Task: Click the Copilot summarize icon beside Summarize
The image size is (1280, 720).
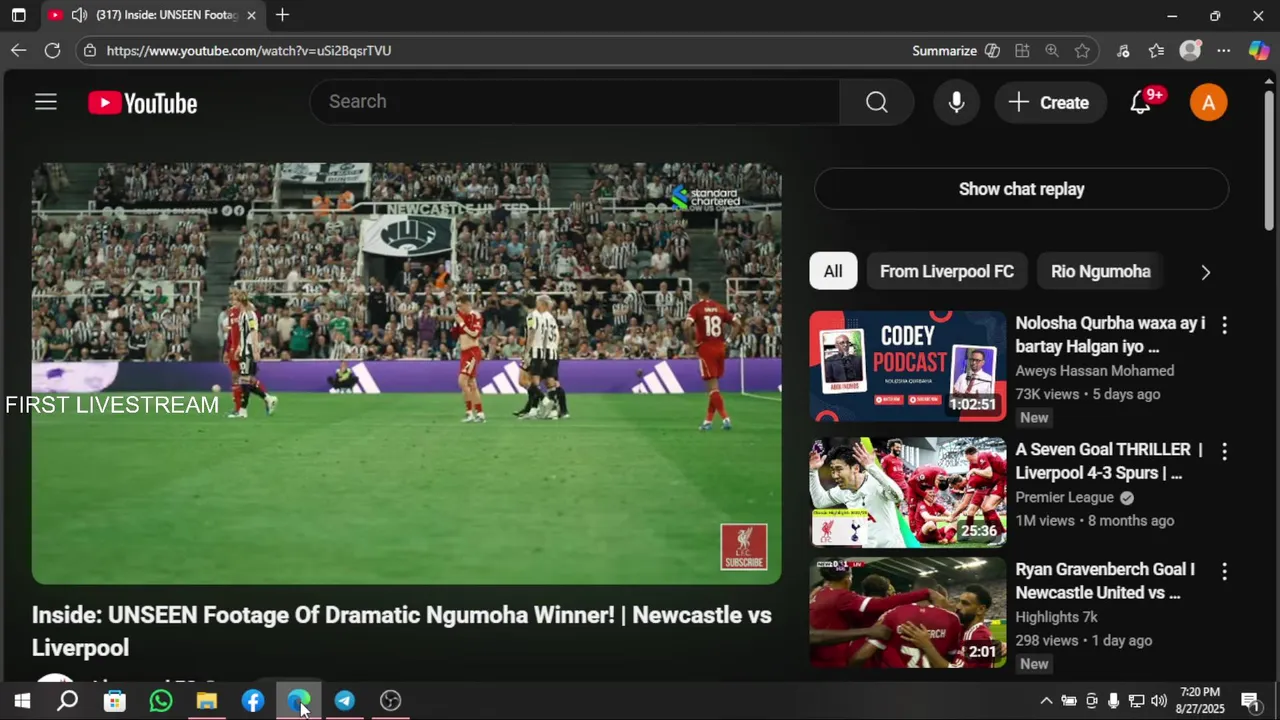Action: 992,50
